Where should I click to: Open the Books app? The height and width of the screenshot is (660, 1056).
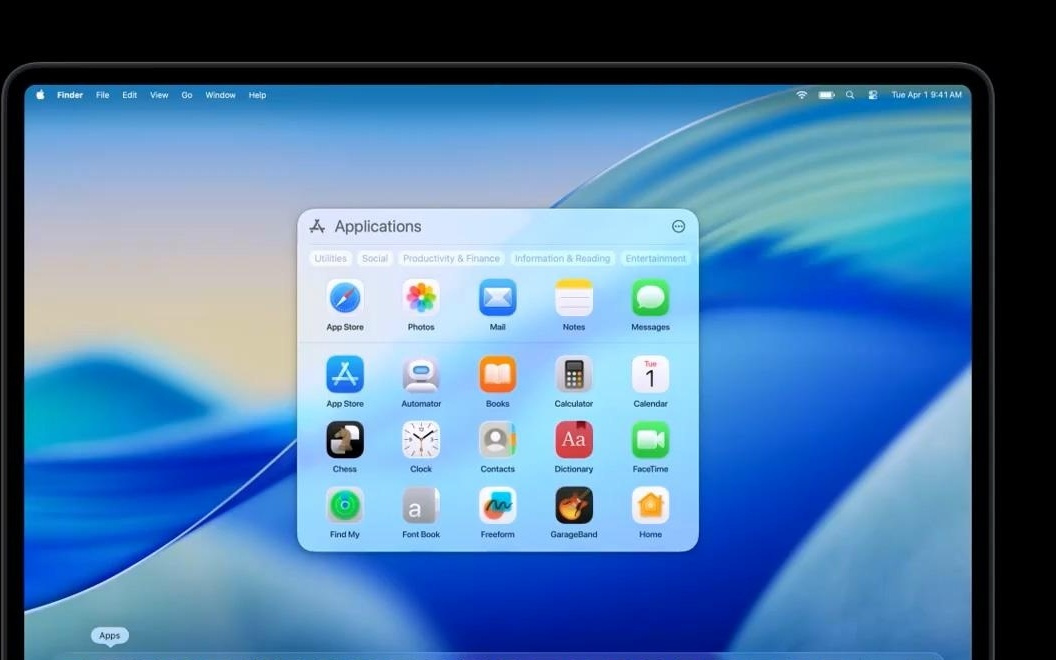[x=498, y=374]
